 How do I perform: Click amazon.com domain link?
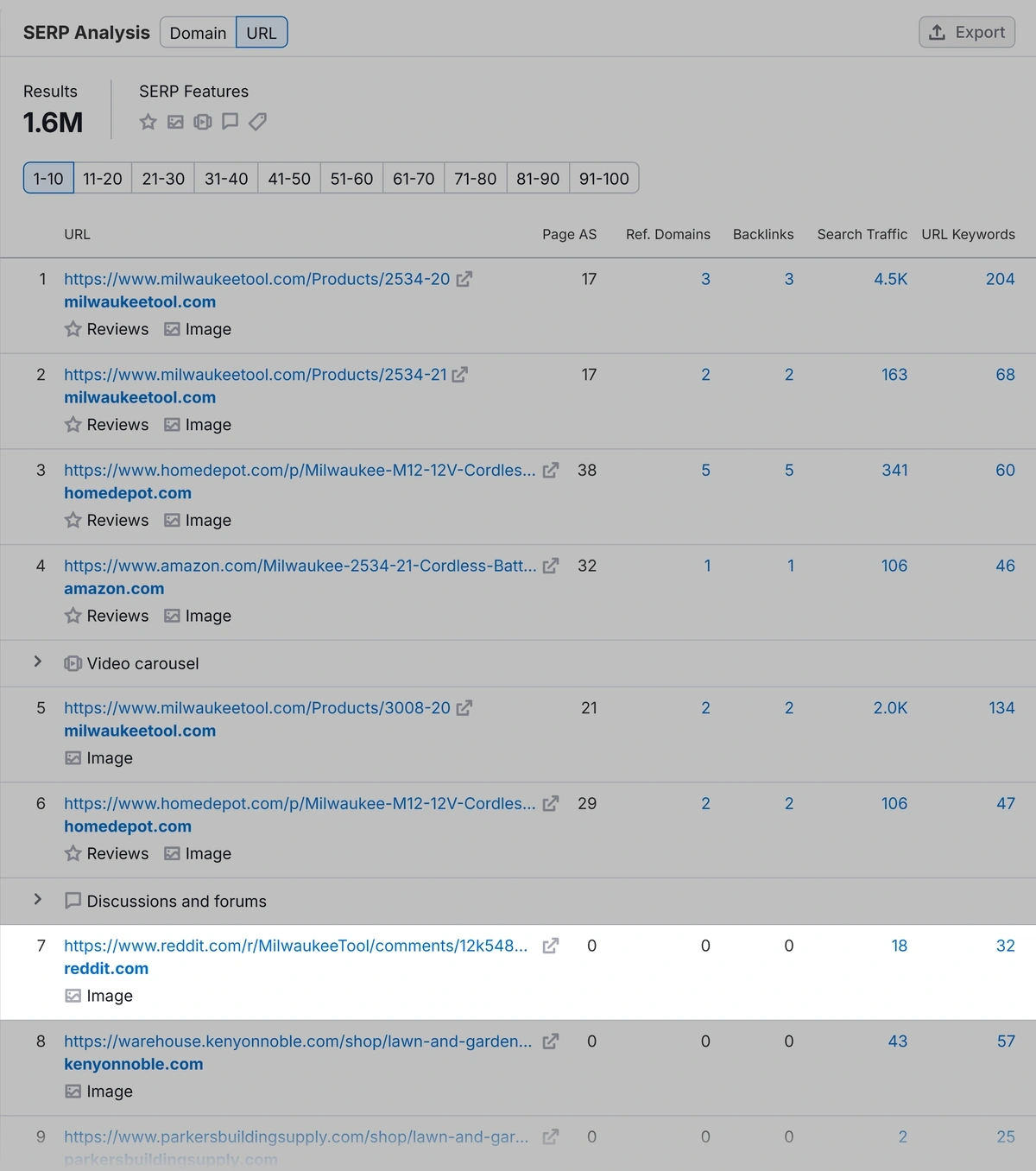[x=114, y=589]
